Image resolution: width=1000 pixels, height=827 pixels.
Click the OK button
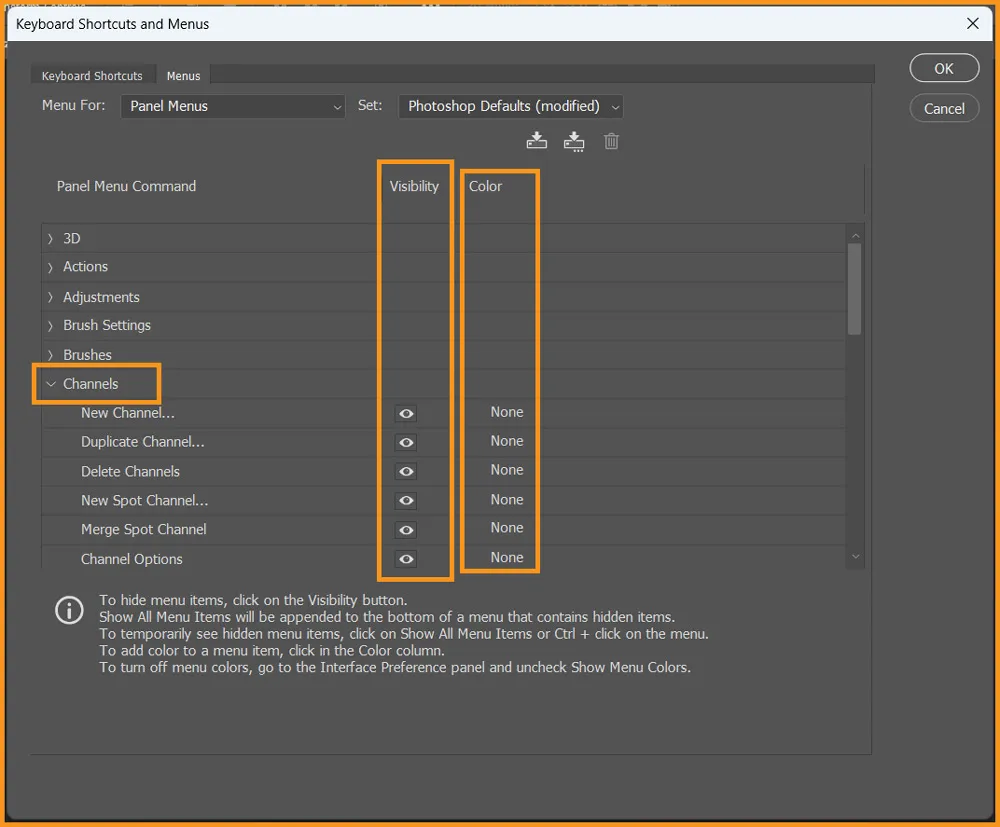(943, 69)
